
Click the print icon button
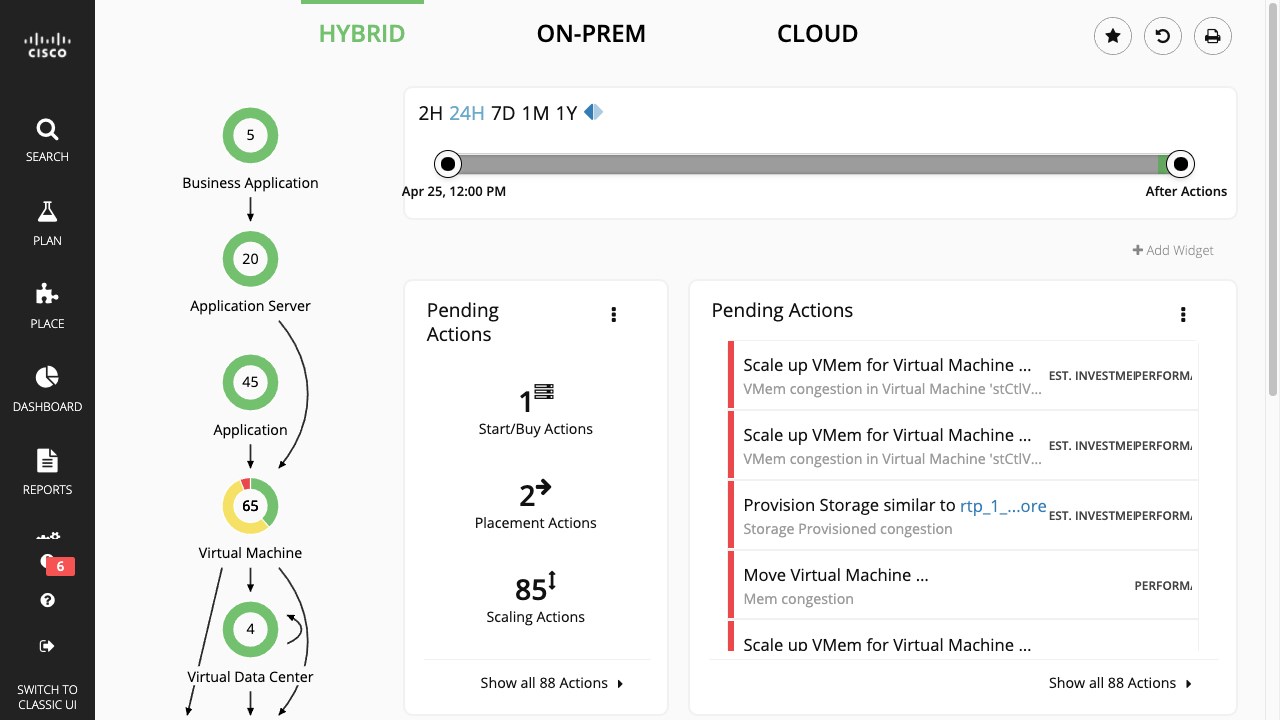(1213, 37)
